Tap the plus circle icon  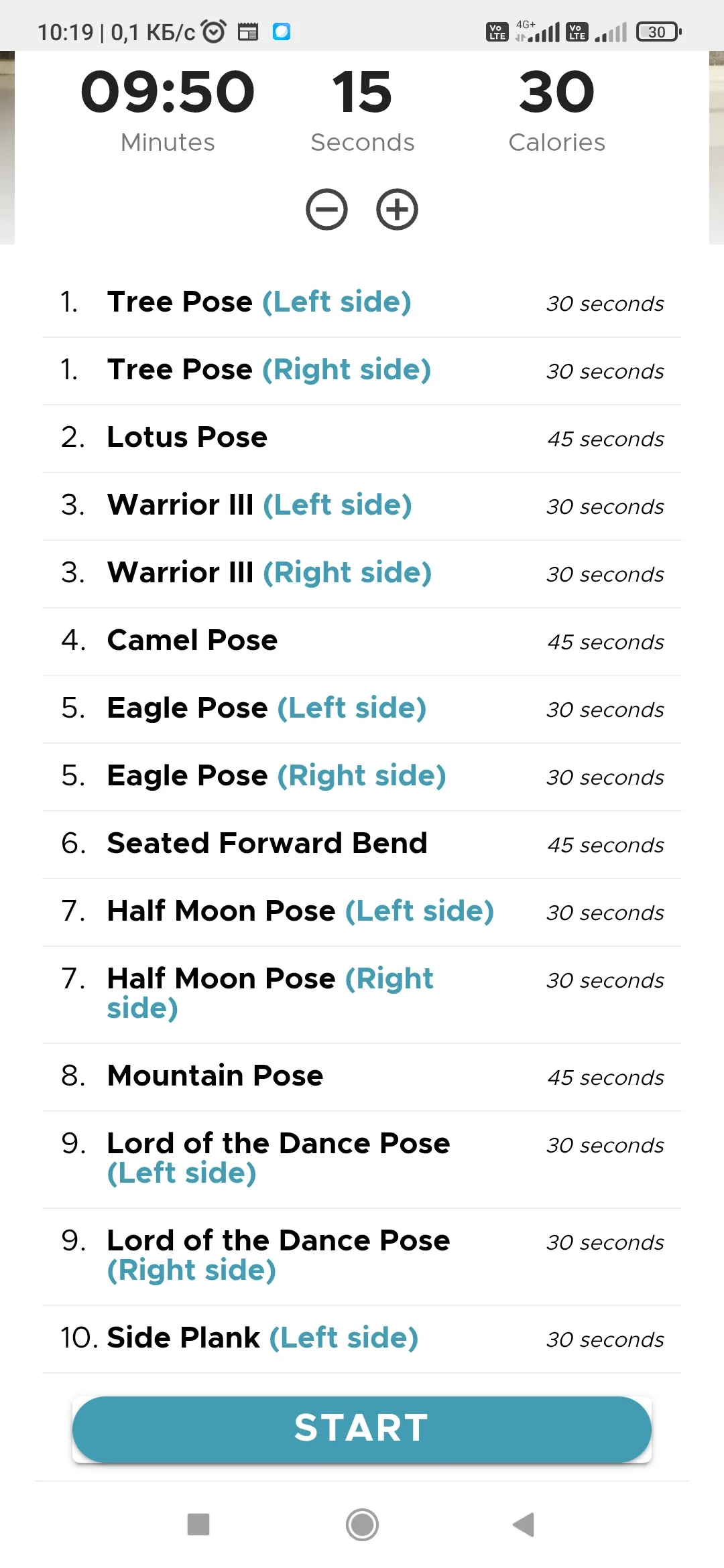[397, 210]
